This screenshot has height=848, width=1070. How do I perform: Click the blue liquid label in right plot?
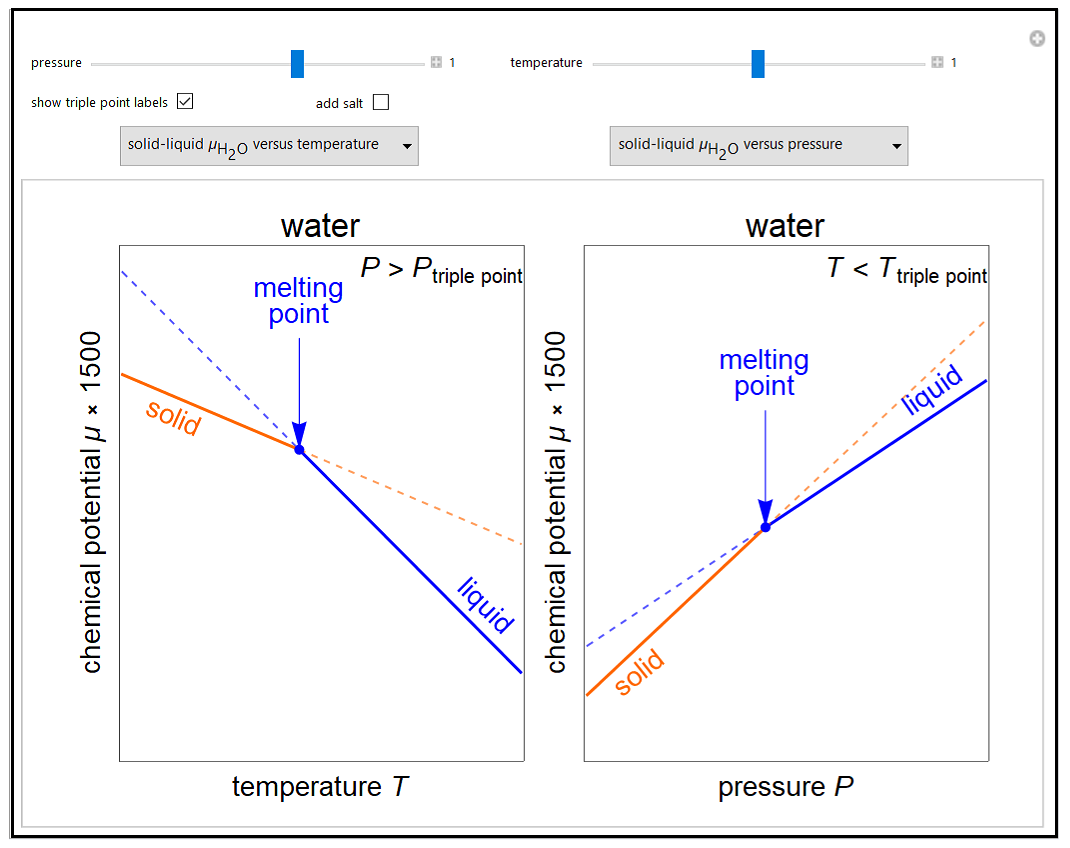(x=932, y=390)
